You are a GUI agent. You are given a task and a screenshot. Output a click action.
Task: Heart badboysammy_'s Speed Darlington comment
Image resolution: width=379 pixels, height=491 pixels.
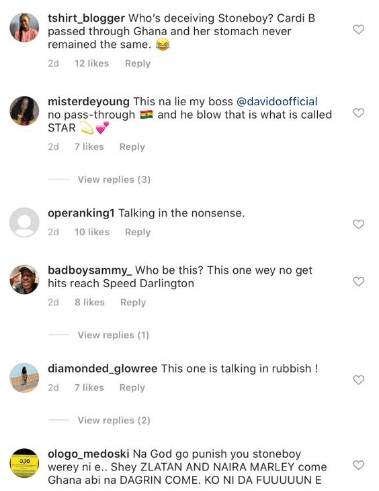[358, 282]
